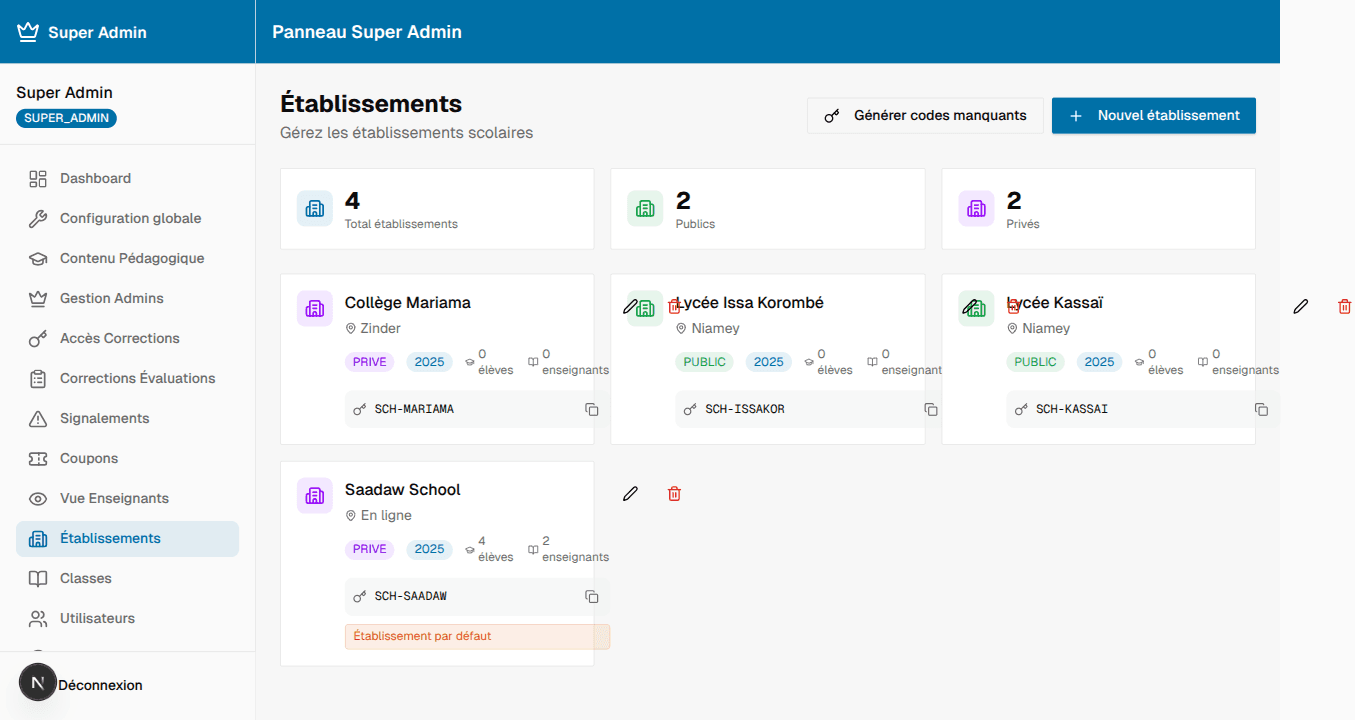The height and width of the screenshot is (720, 1355).
Task: Click the SCH-ISSAKOR code text
Action: tap(745, 410)
